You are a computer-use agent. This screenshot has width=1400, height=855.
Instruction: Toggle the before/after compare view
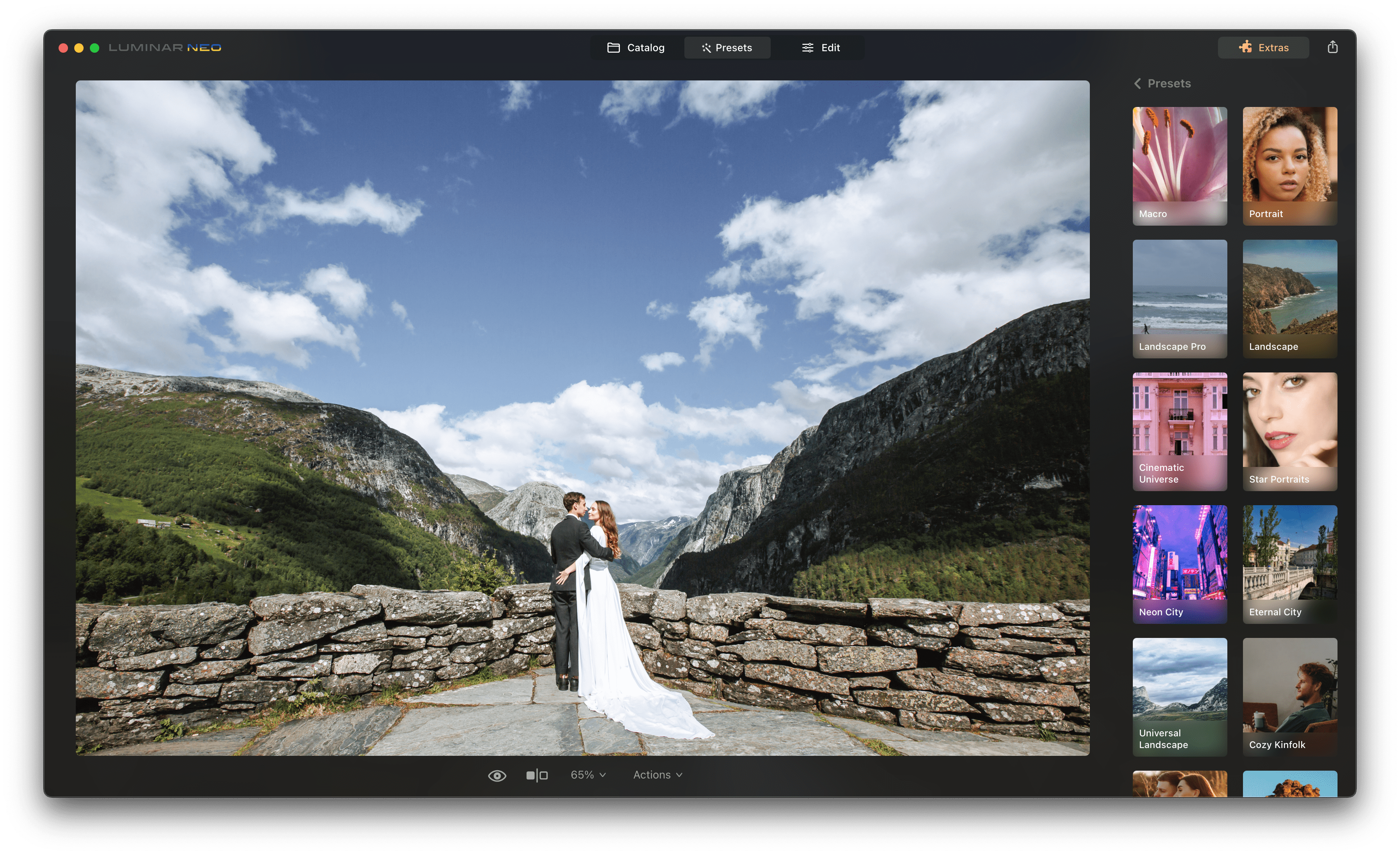point(536,775)
